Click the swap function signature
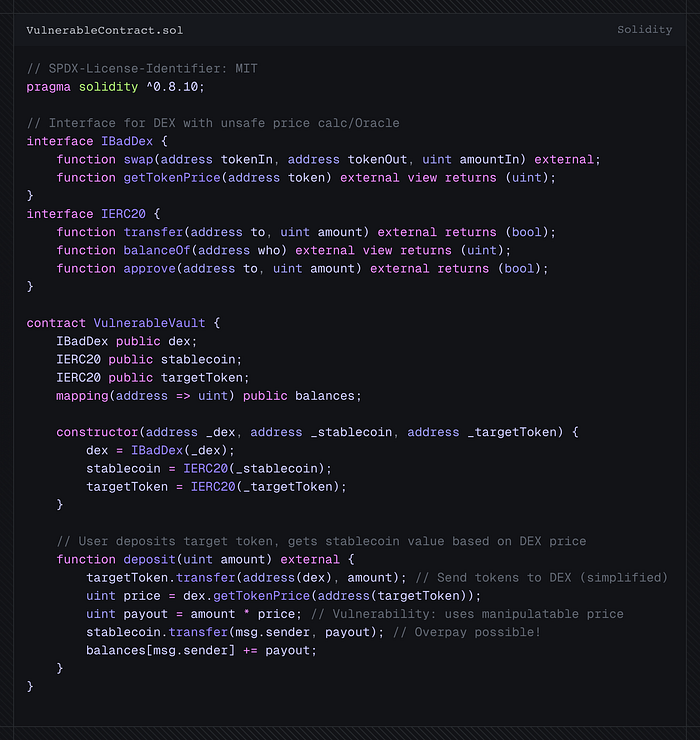Image resolution: width=700 pixels, height=740 pixels. (328, 160)
